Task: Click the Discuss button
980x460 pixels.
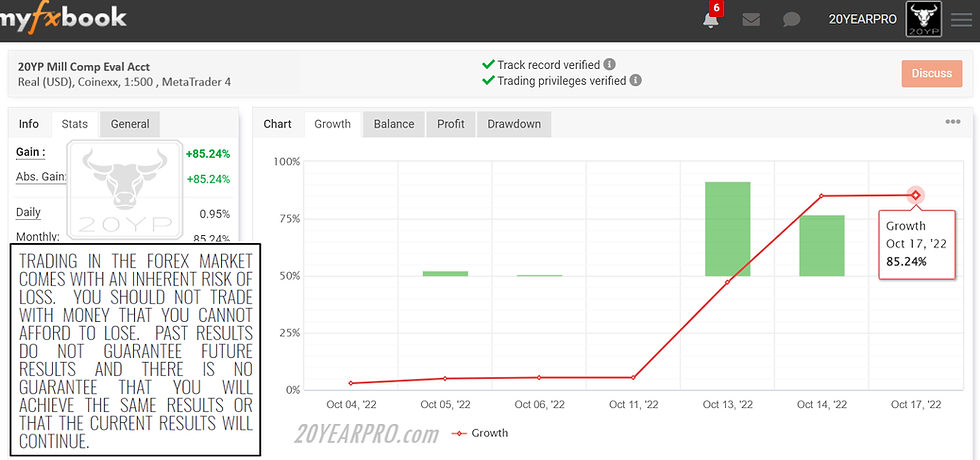Action: pyautogui.click(x=931, y=73)
